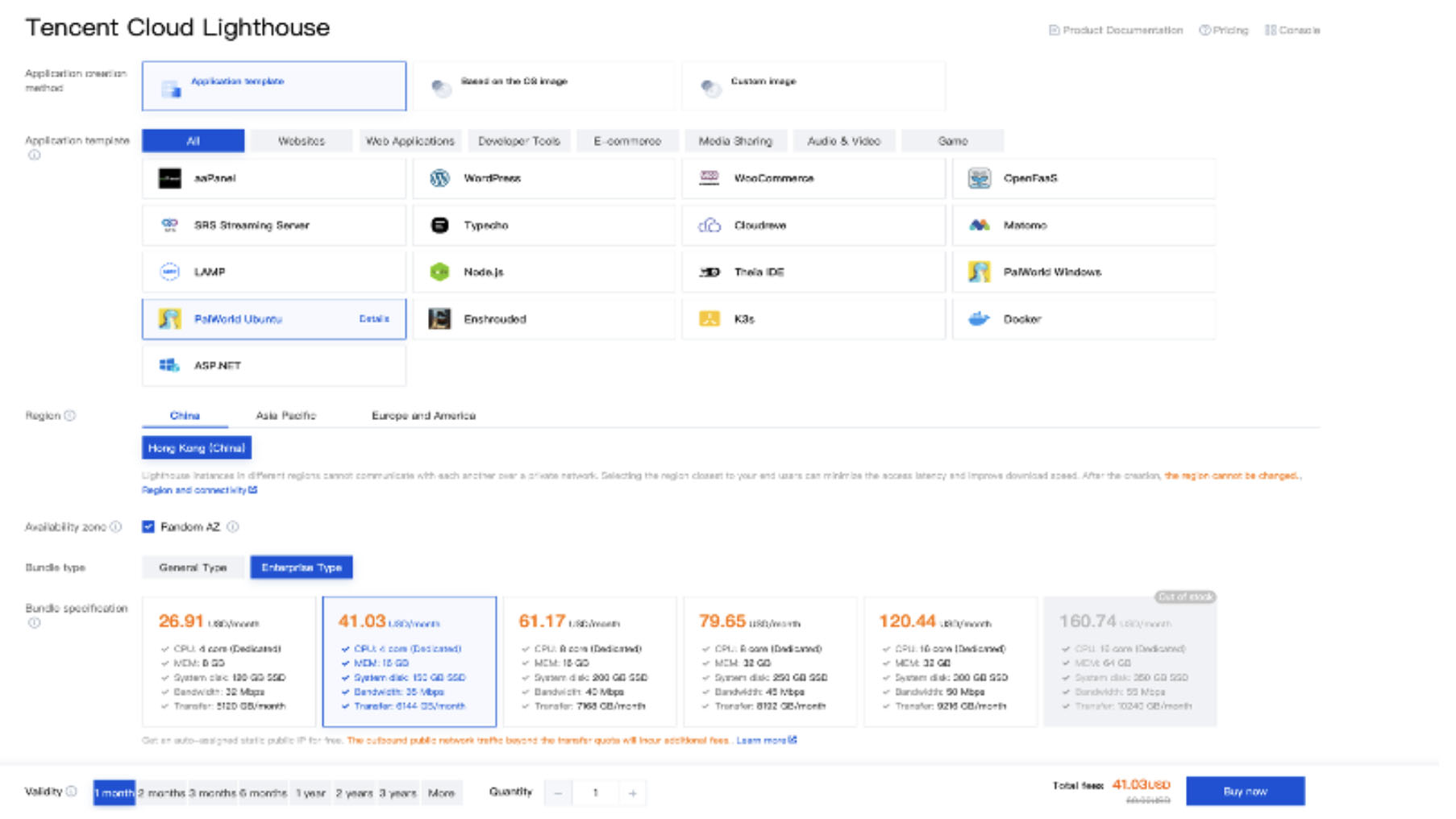The image size is (1456, 819).
Task: Decrease quantity with minus button
Action: (558, 792)
